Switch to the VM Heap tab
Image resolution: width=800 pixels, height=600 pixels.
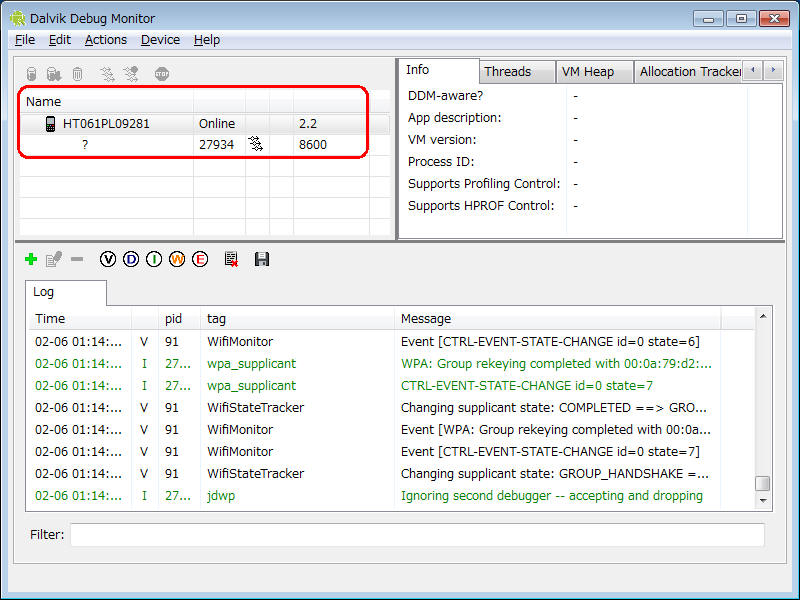pos(588,71)
